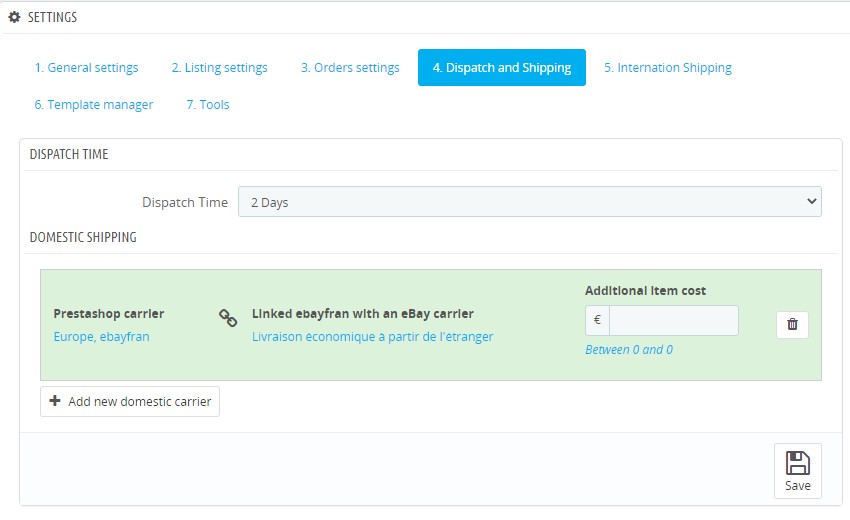
Task: Click the Europe, ebayfran carrier link
Action: pos(101,337)
